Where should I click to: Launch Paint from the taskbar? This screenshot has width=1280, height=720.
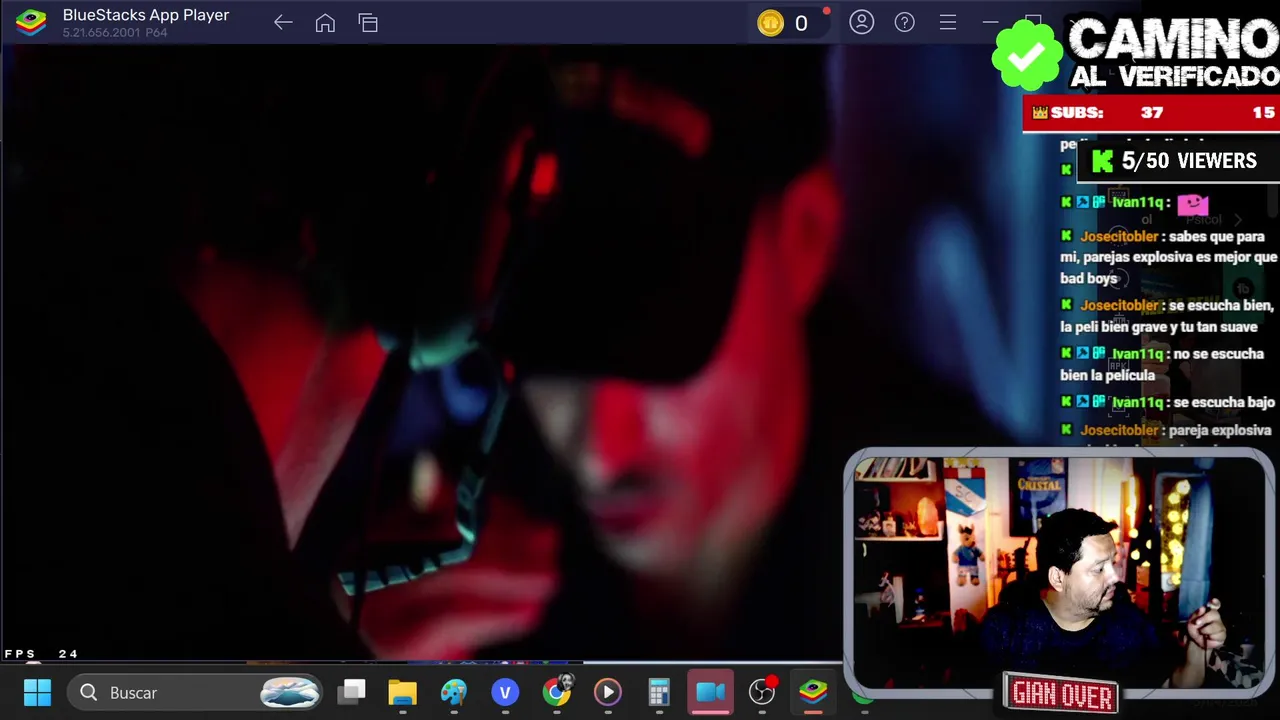[454, 692]
